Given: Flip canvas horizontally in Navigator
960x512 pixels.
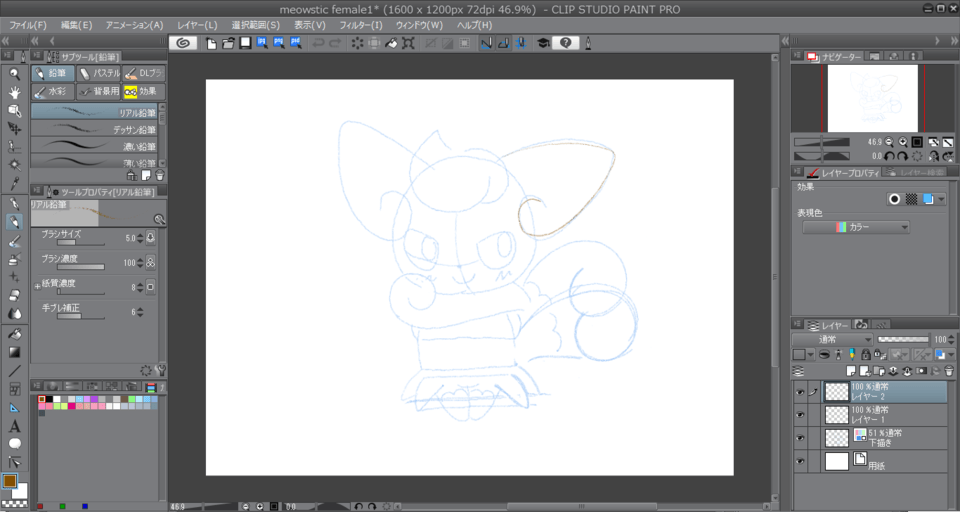Looking at the screenshot, I should point(934,156).
